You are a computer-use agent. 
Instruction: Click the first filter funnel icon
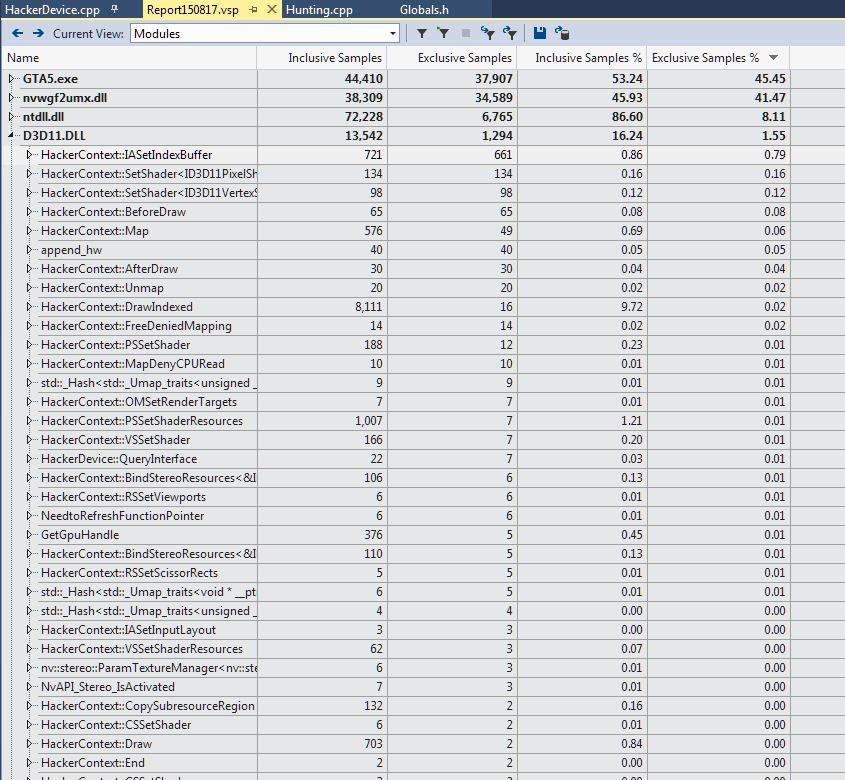(x=422, y=33)
